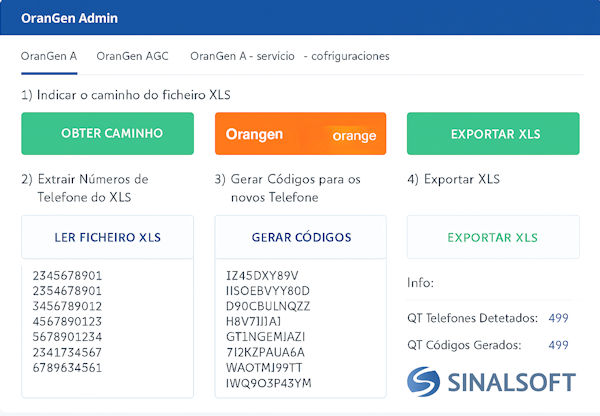Select phone number 3456789012
Viewport: 600px width, 416px height.
67,306
